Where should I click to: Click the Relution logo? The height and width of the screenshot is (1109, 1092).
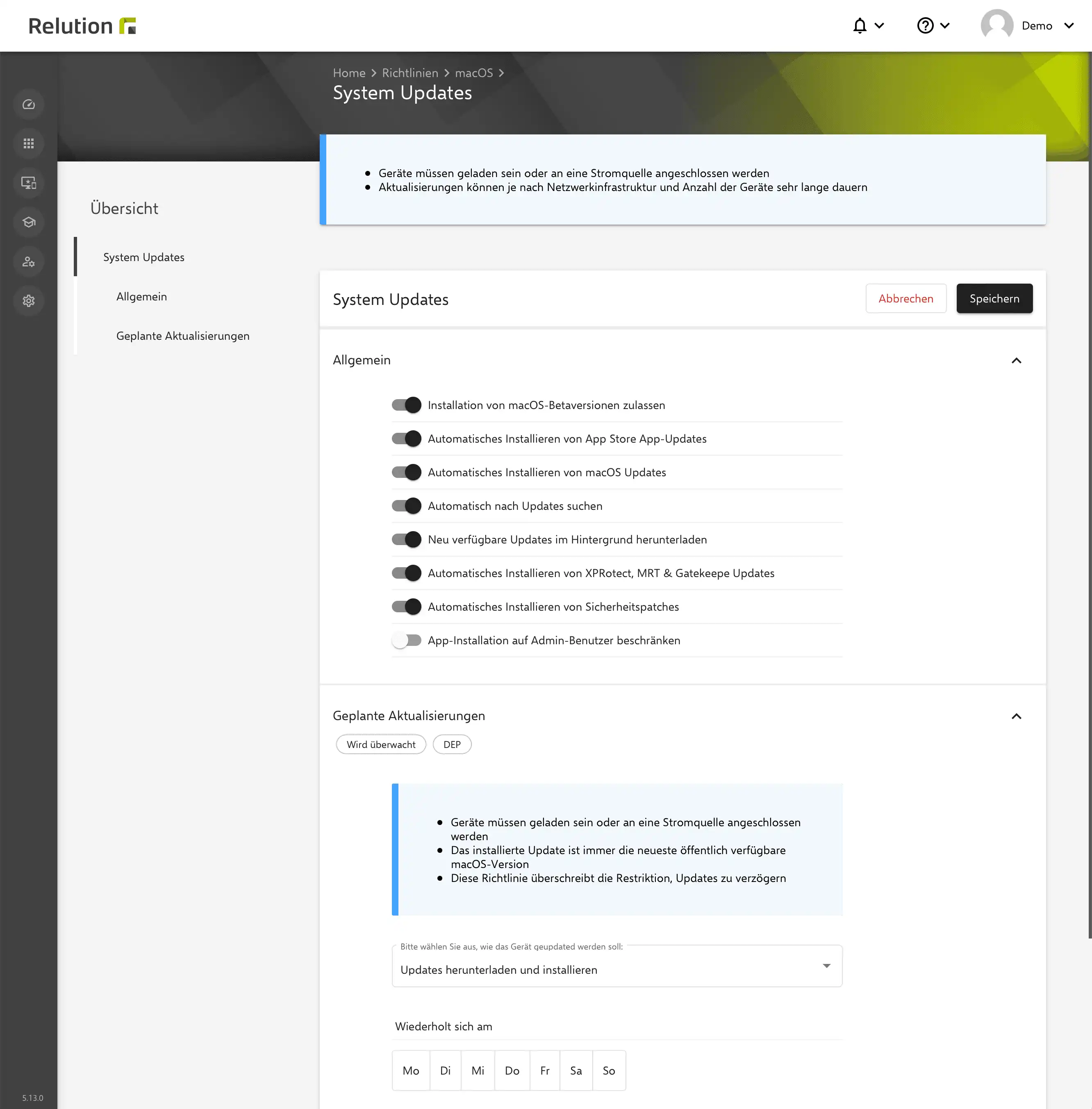[82, 26]
